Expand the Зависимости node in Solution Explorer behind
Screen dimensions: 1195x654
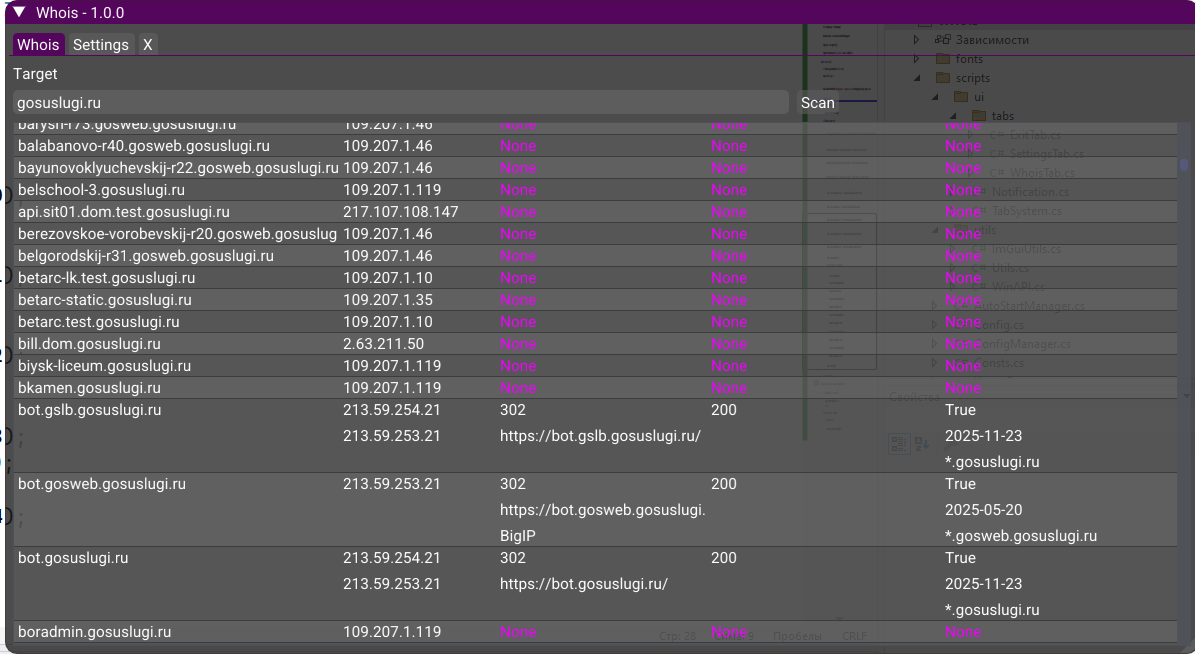[917, 40]
